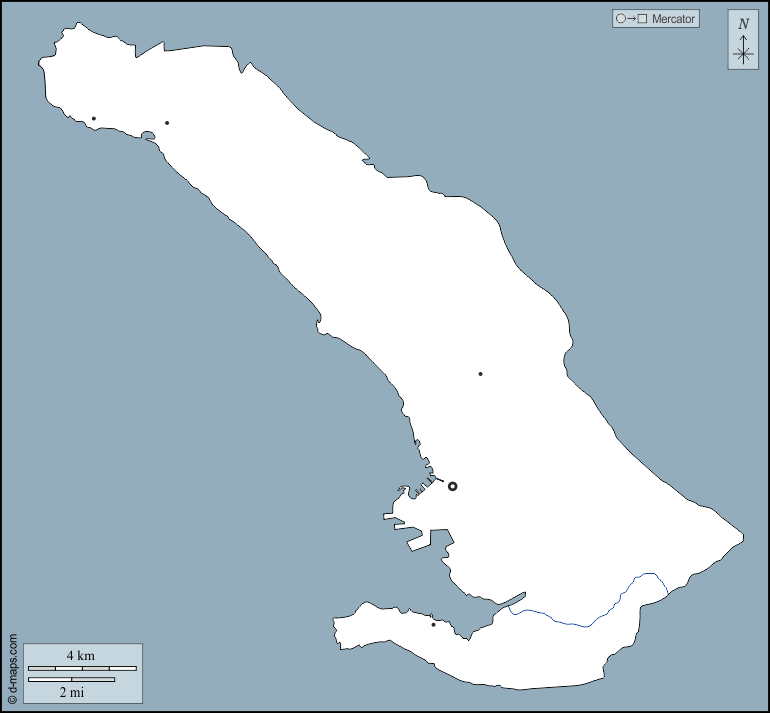Screen dimensions: 770x713
Task: Click the 4 km scale label
Action: pos(81,655)
